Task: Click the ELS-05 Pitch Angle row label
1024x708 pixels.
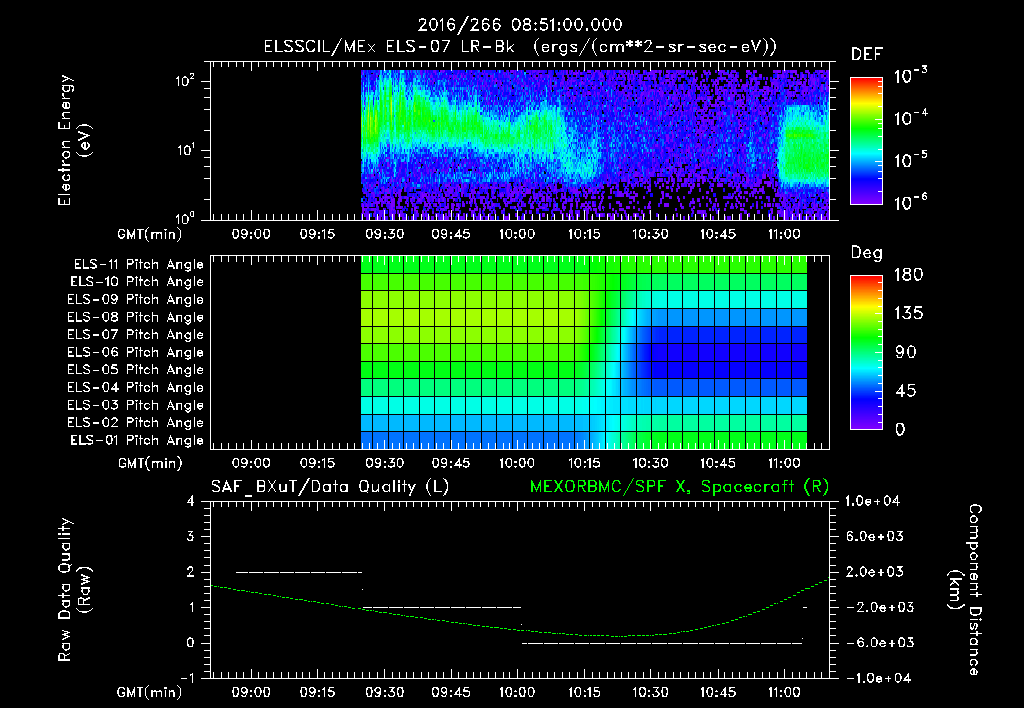Action: point(135,370)
